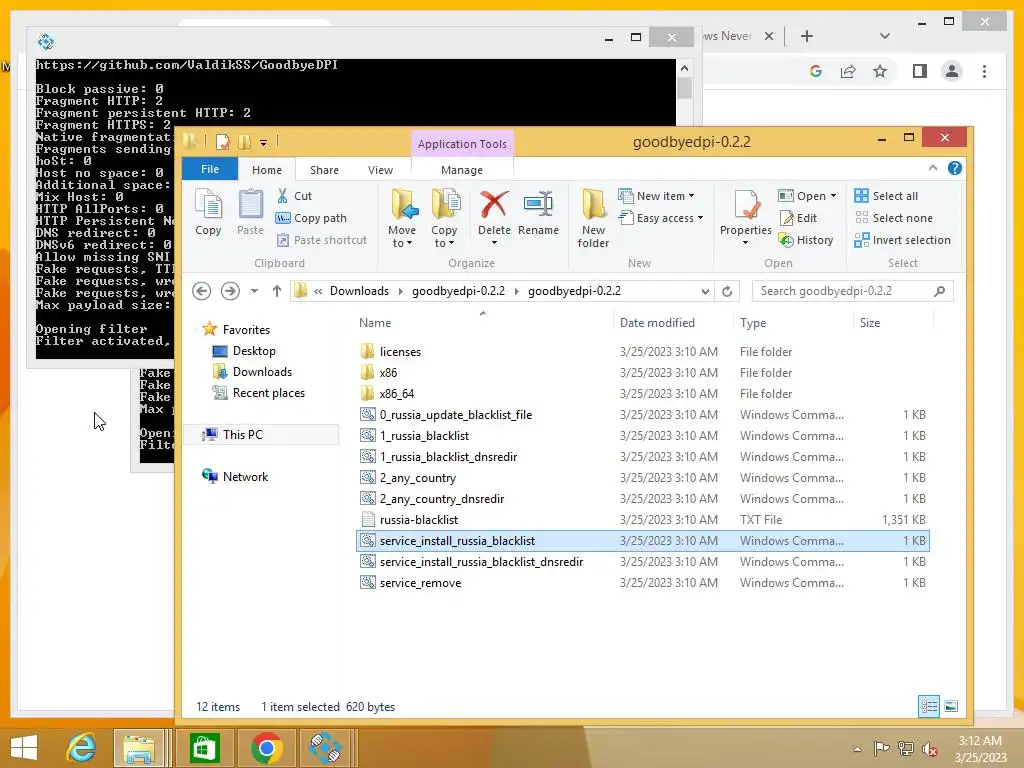Click the Chrome share page icon
The image size is (1024, 768).
pos(848,71)
